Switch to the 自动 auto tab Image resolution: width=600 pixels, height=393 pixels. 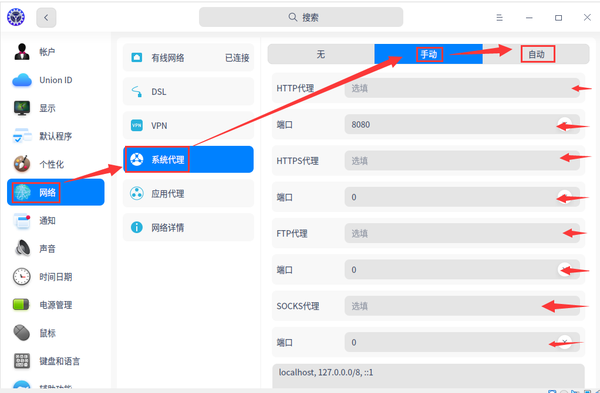click(536, 54)
